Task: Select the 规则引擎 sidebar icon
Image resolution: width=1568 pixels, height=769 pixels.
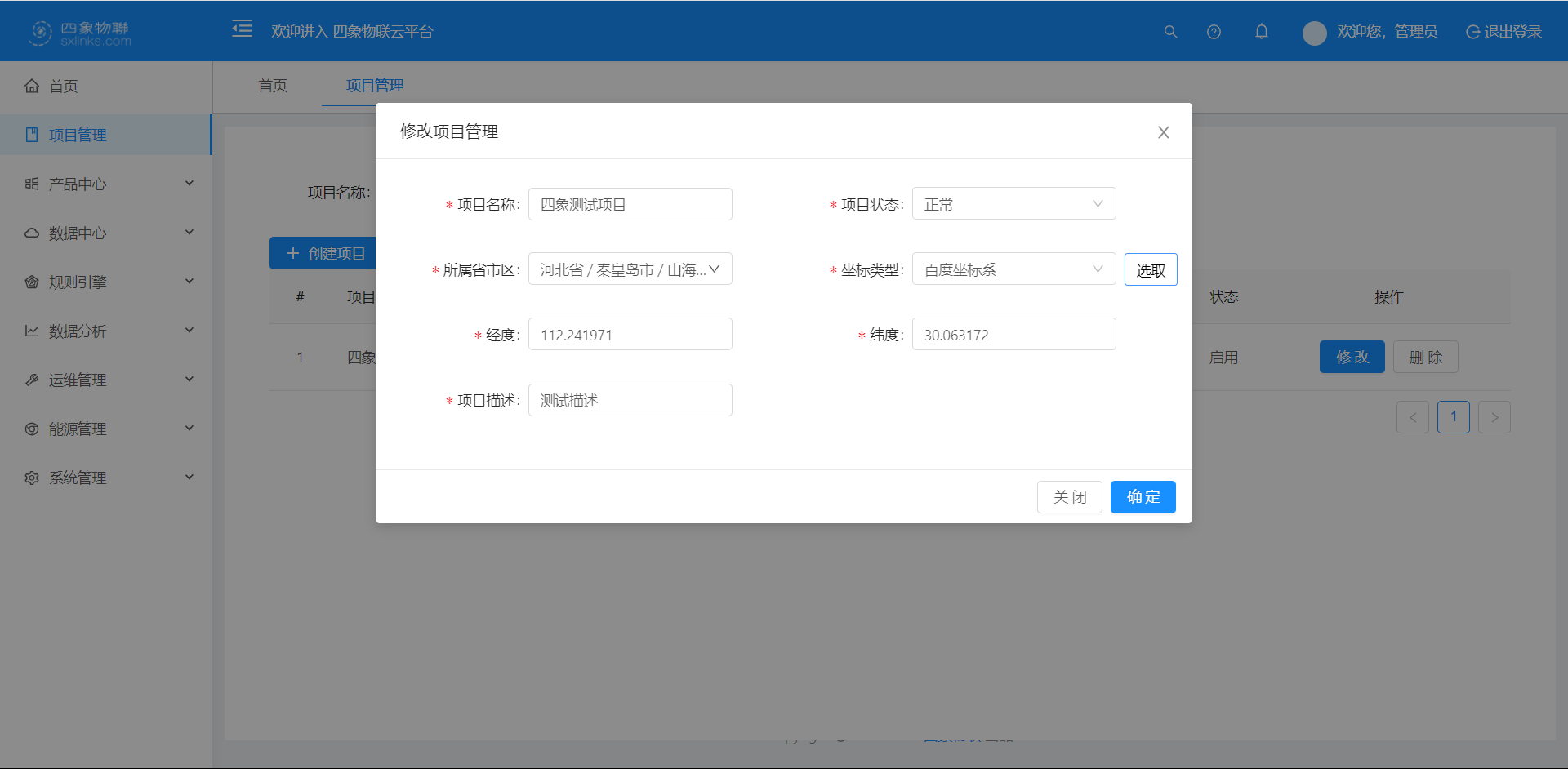Action: pos(31,282)
